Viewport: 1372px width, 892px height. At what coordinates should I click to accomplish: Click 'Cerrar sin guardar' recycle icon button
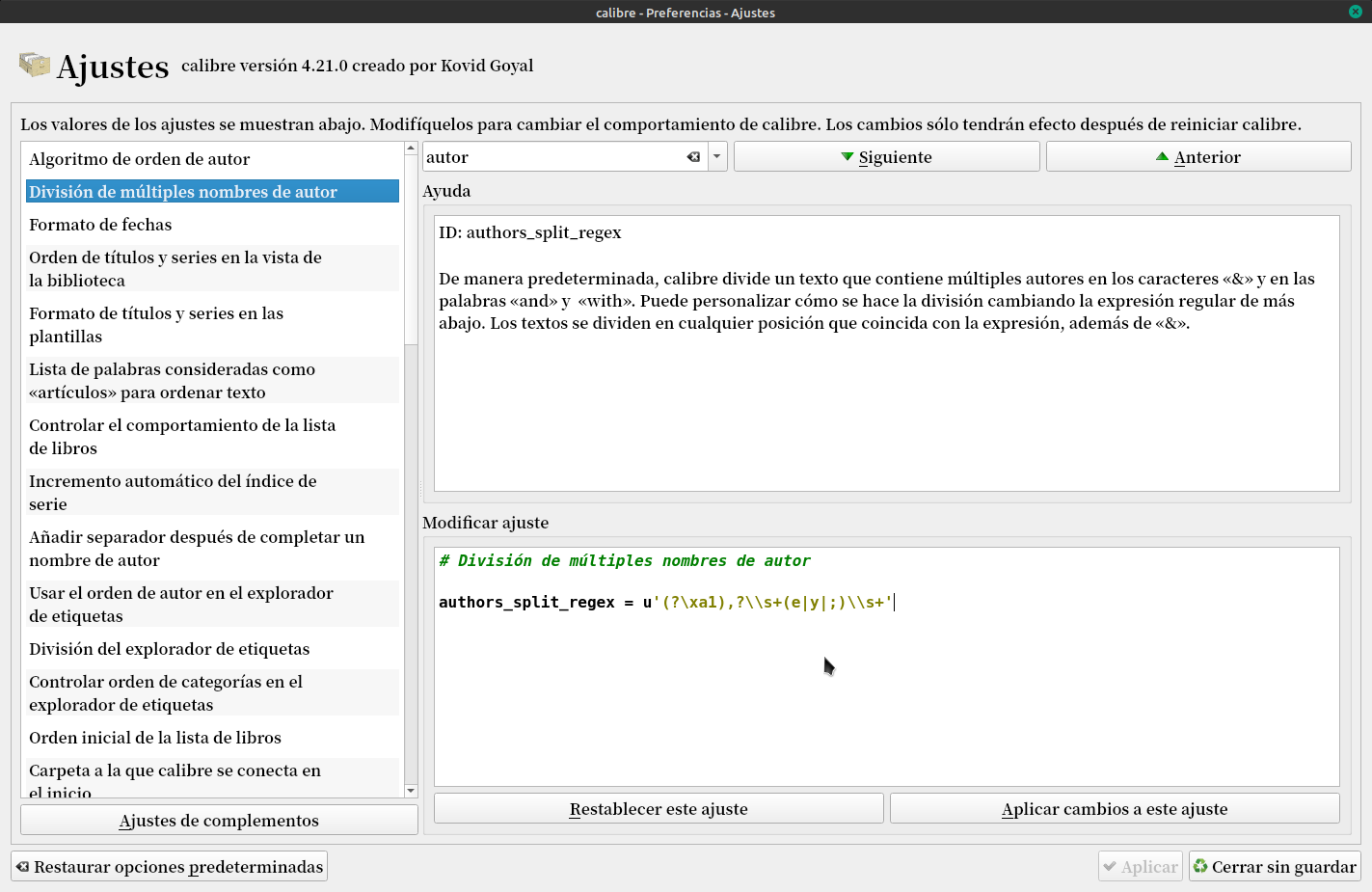1274,867
